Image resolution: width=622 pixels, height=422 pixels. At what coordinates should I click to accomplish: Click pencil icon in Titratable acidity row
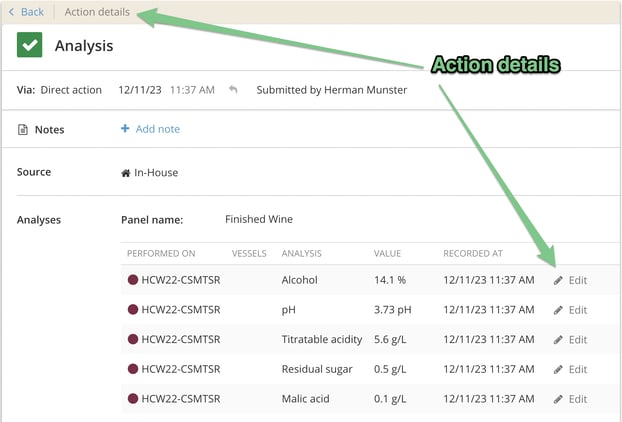pos(558,340)
